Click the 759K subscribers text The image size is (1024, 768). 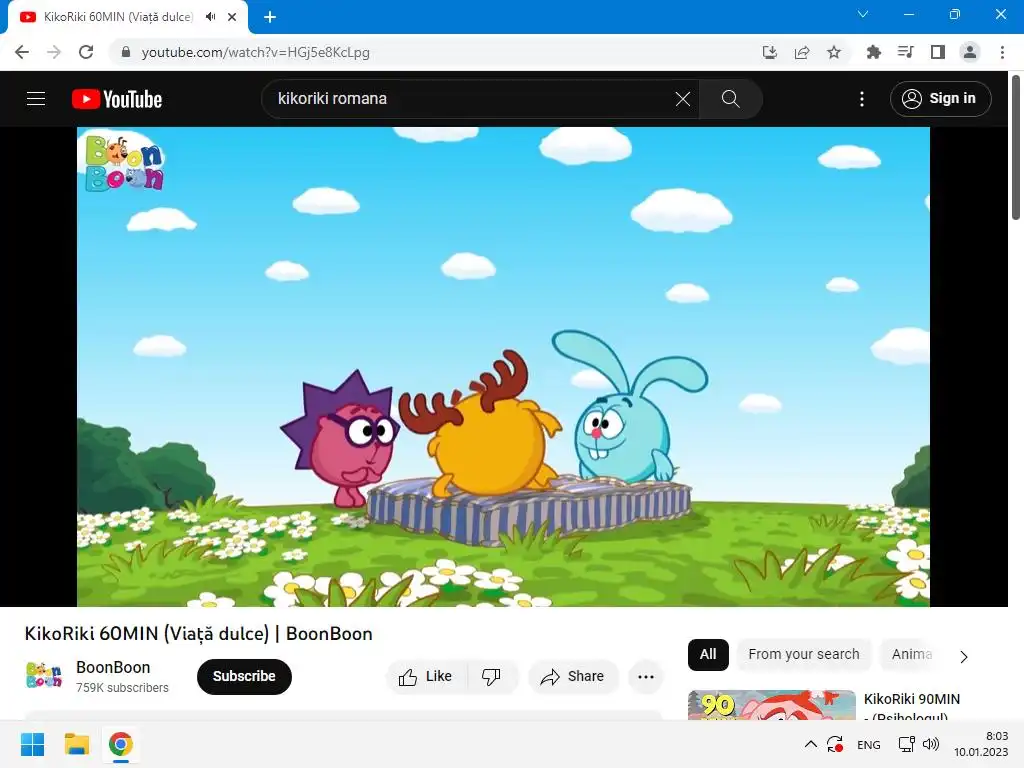(122, 688)
